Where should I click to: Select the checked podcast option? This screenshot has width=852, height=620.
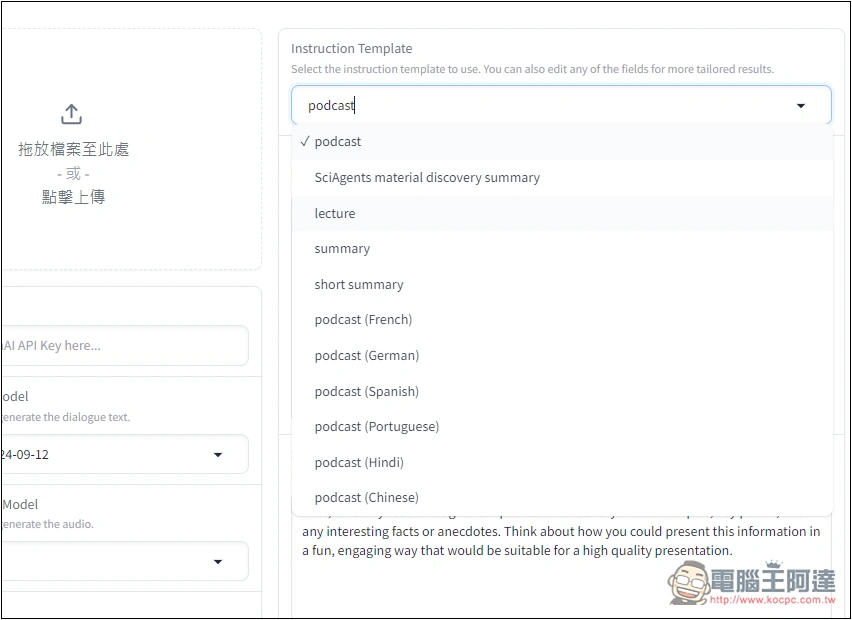point(562,142)
